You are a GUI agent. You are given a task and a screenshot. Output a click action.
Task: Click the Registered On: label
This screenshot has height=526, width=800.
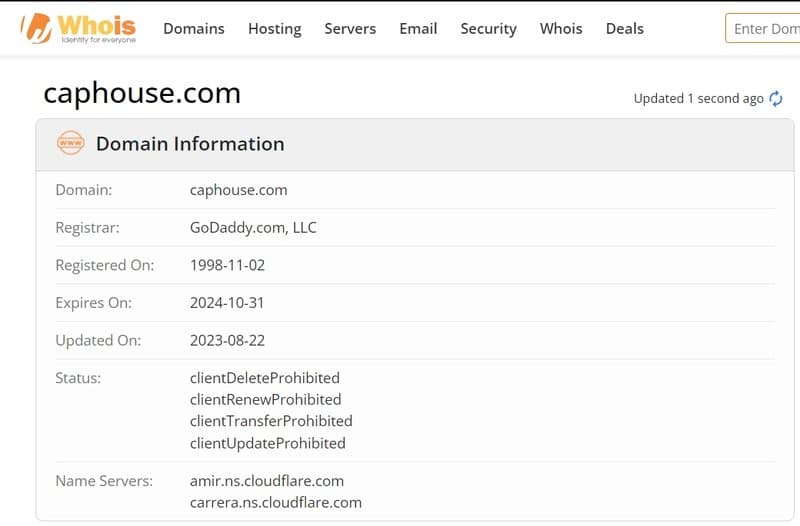coord(105,265)
